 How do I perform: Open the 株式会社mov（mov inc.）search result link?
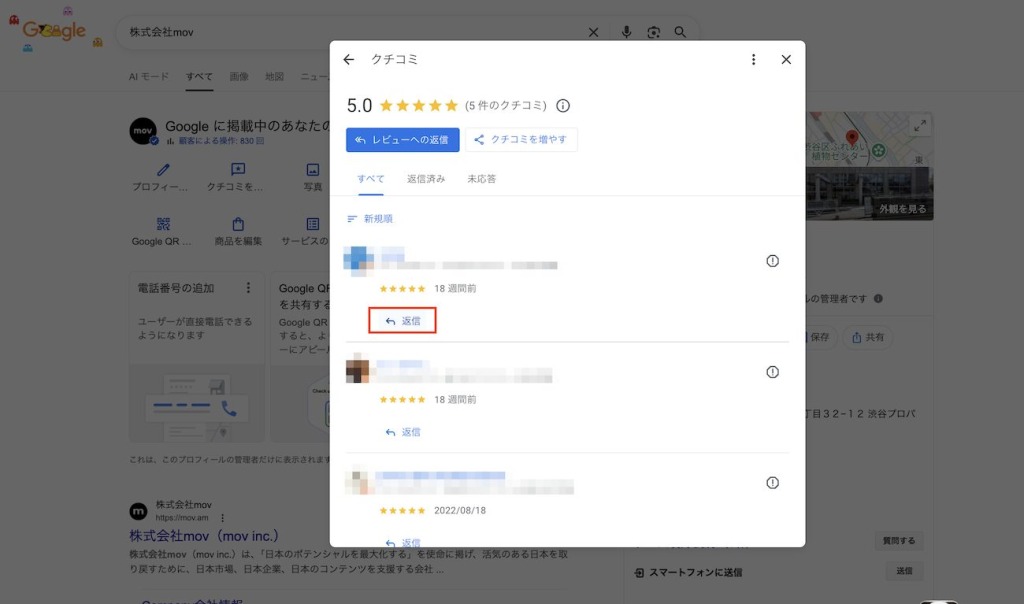204,536
